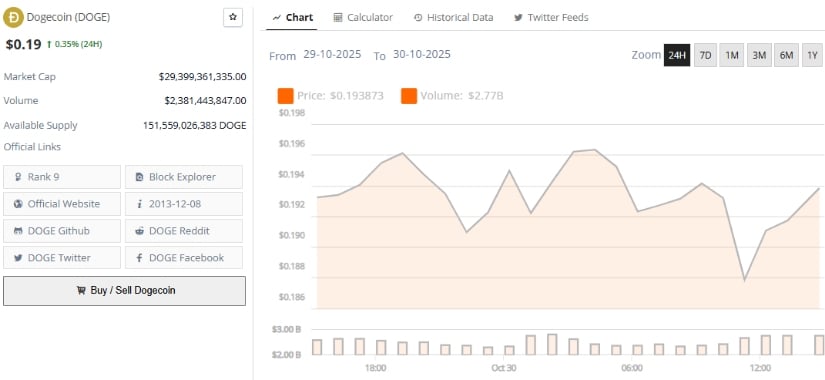The height and width of the screenshot is (380, 825).
Task: Visit the Official Website link
Action: (62, 204)
